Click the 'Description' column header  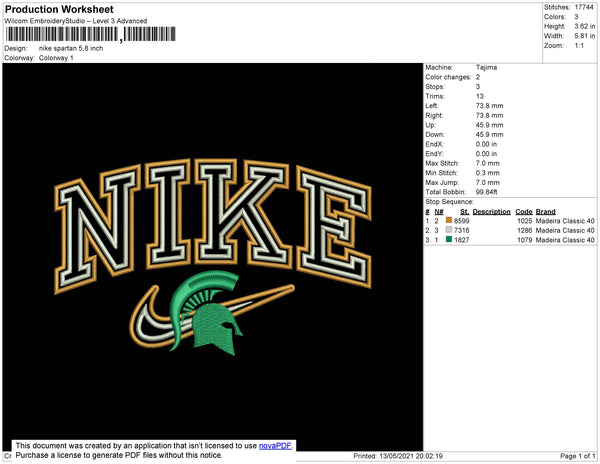coord(491,212)
